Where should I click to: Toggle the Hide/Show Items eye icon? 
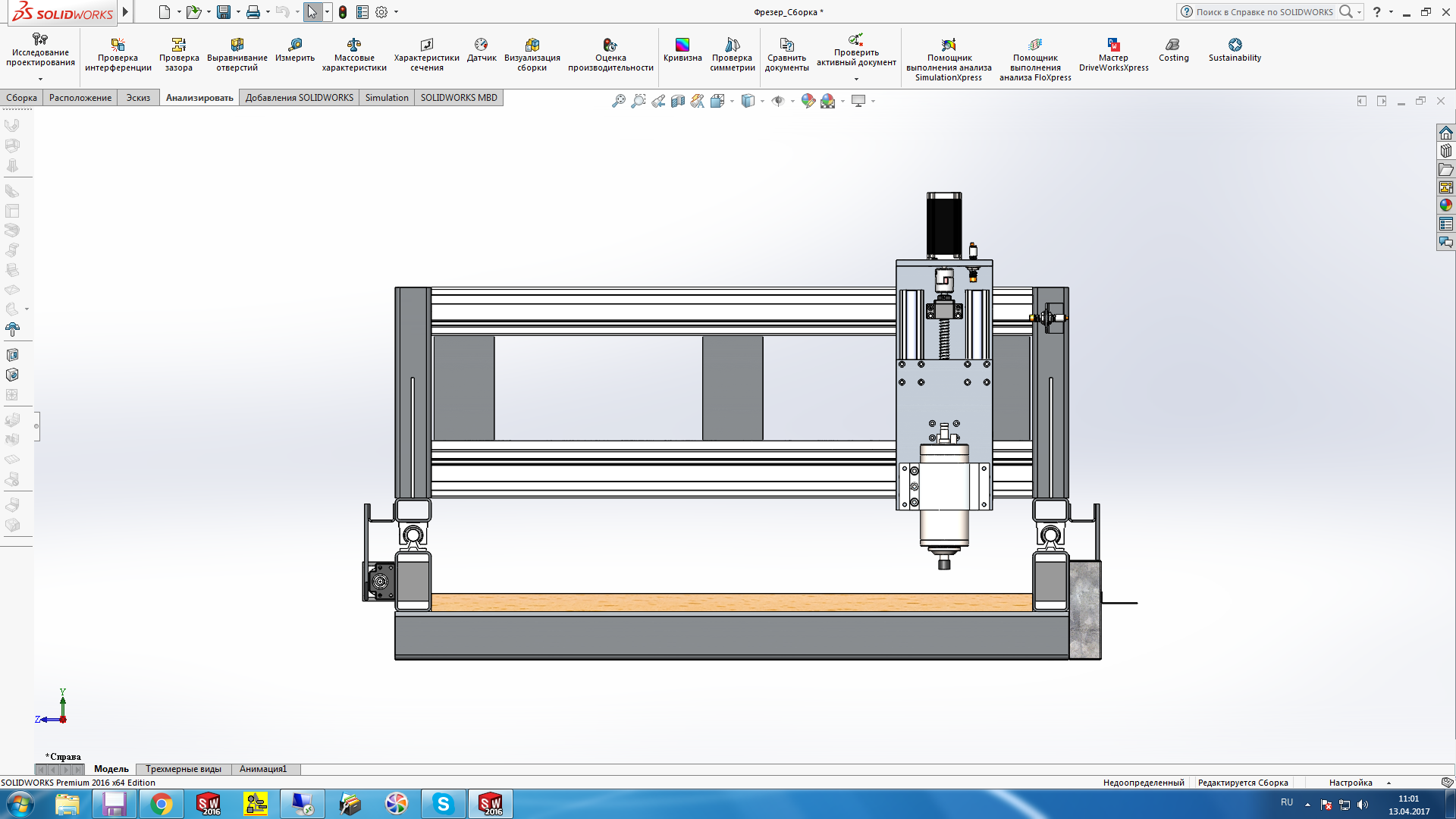(778, 101)
